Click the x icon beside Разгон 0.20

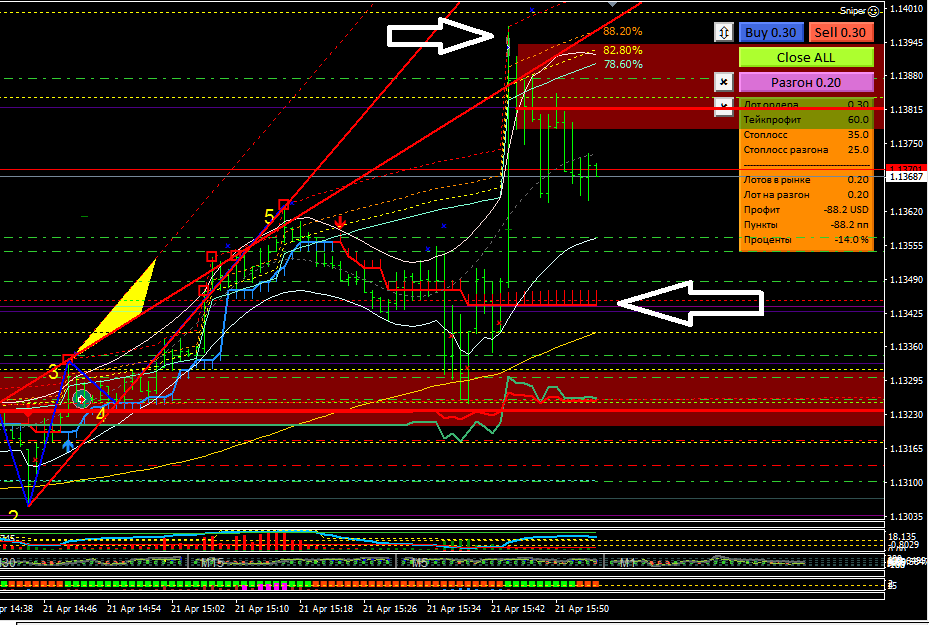point(724,82)
